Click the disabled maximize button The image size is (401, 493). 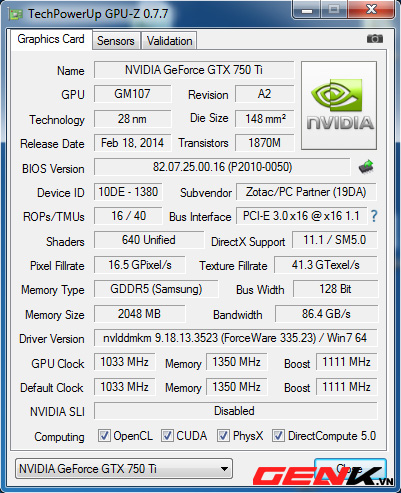coord(334,10)
